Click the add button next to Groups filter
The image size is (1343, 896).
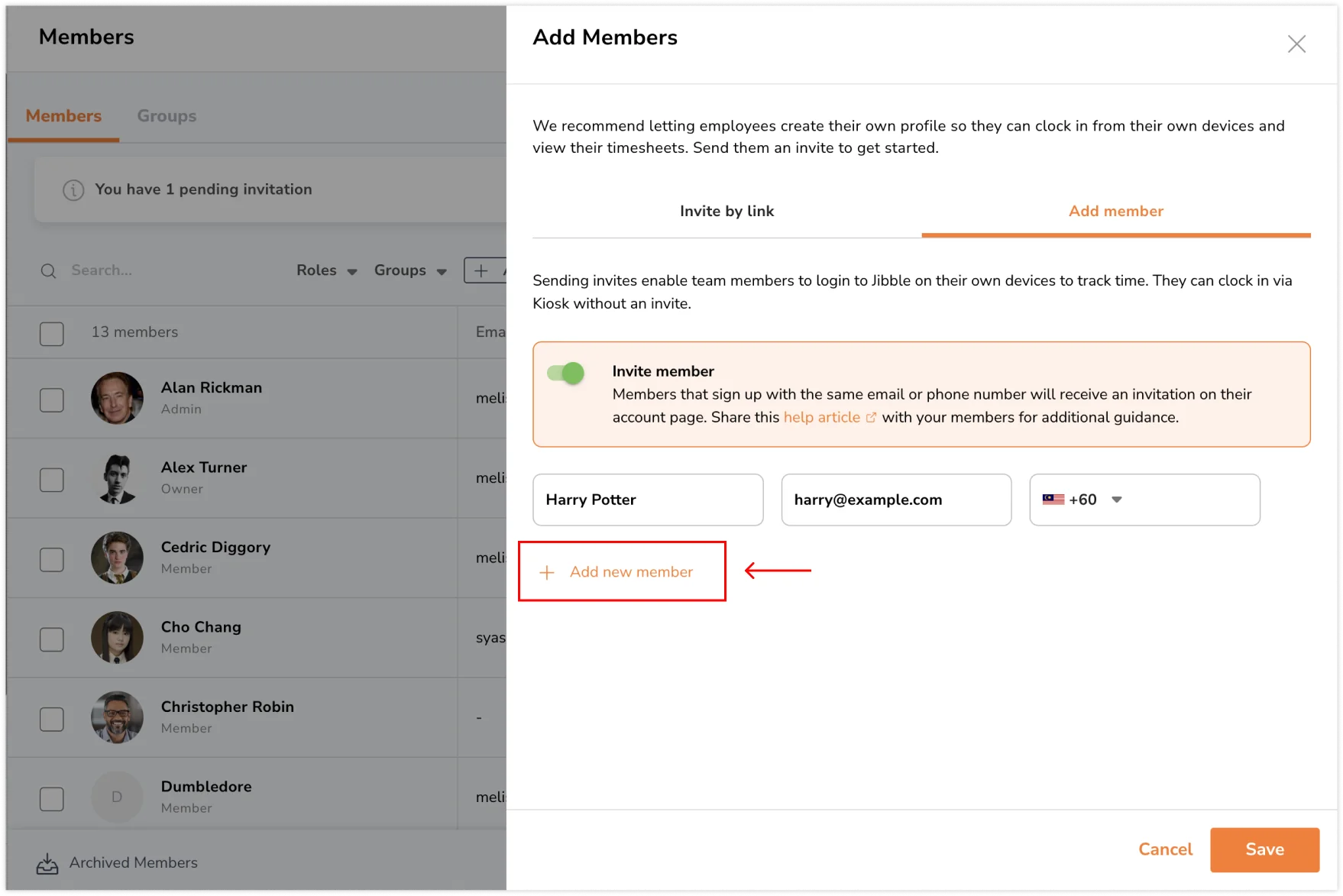pos(484,270)
